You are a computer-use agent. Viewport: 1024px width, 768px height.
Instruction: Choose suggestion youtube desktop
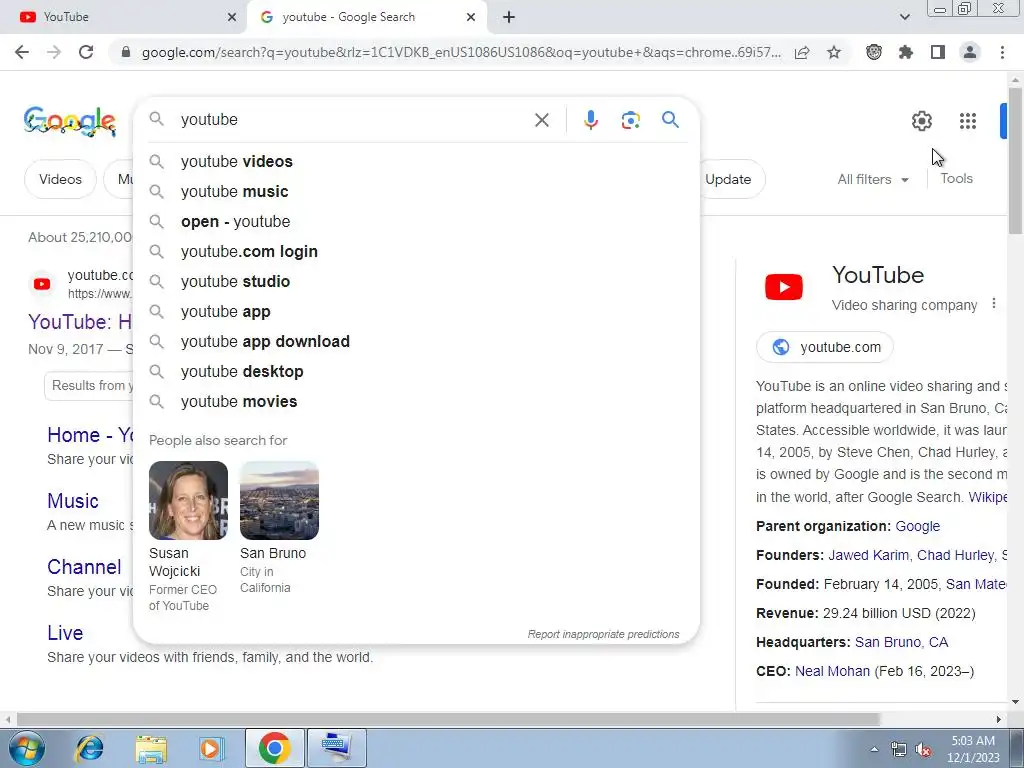tap(416, 372)
